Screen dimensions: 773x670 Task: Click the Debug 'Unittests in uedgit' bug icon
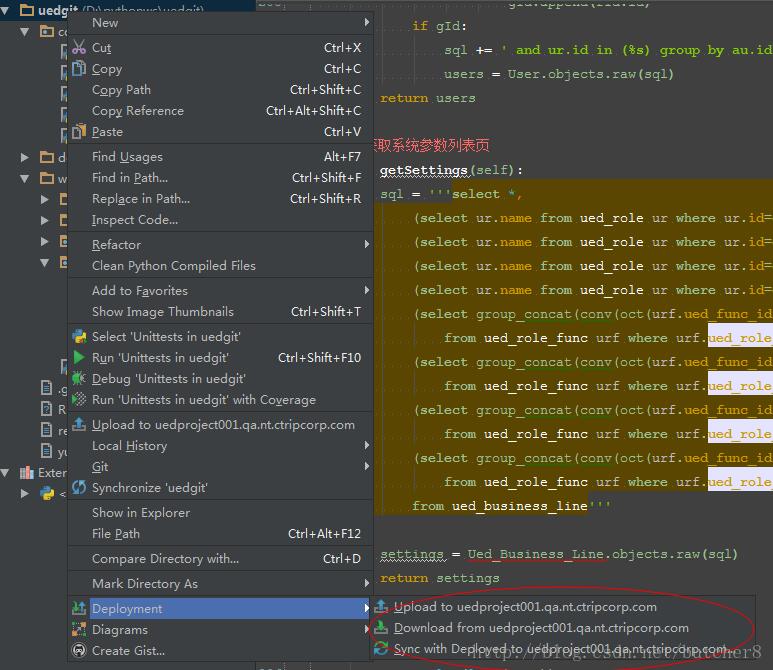click(79, 379)
